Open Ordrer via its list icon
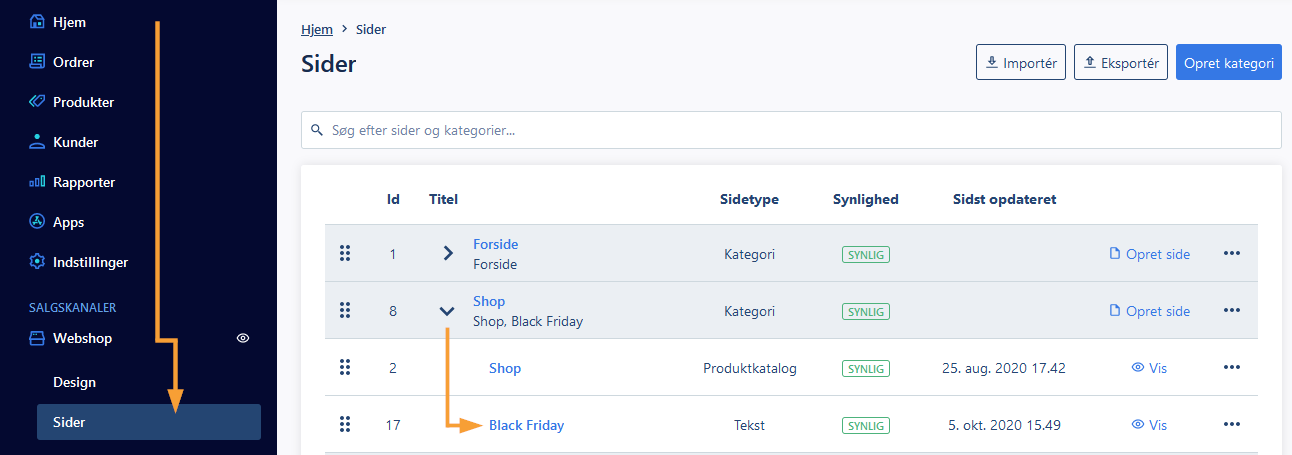 point(37,61)
